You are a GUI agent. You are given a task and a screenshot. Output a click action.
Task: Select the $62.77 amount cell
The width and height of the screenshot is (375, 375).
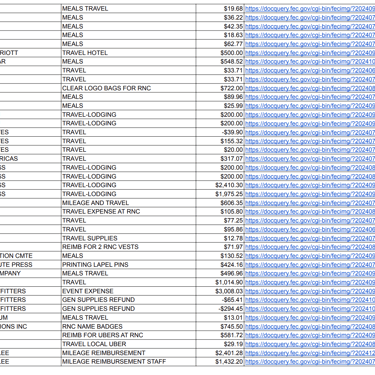point(220,44)
